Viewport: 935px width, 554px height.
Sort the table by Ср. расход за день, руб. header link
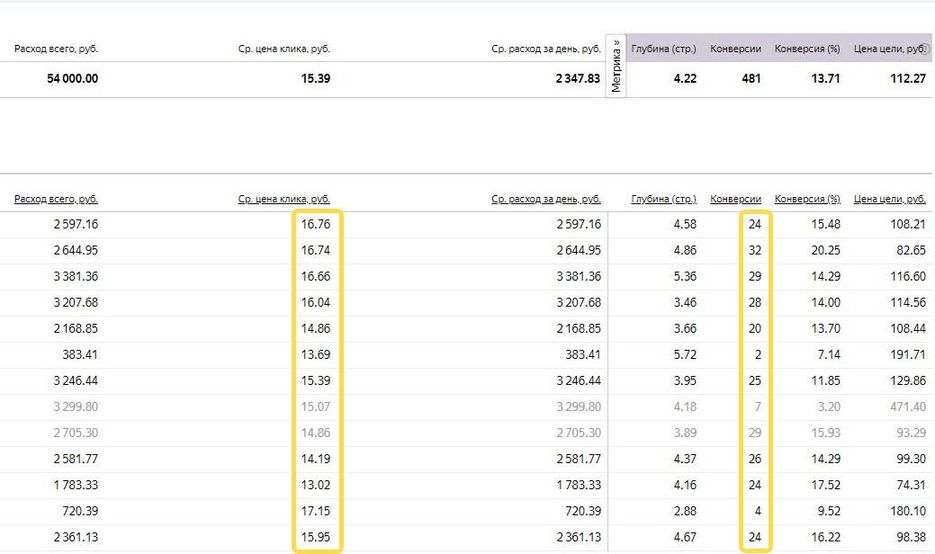click(x=546, y=199)
